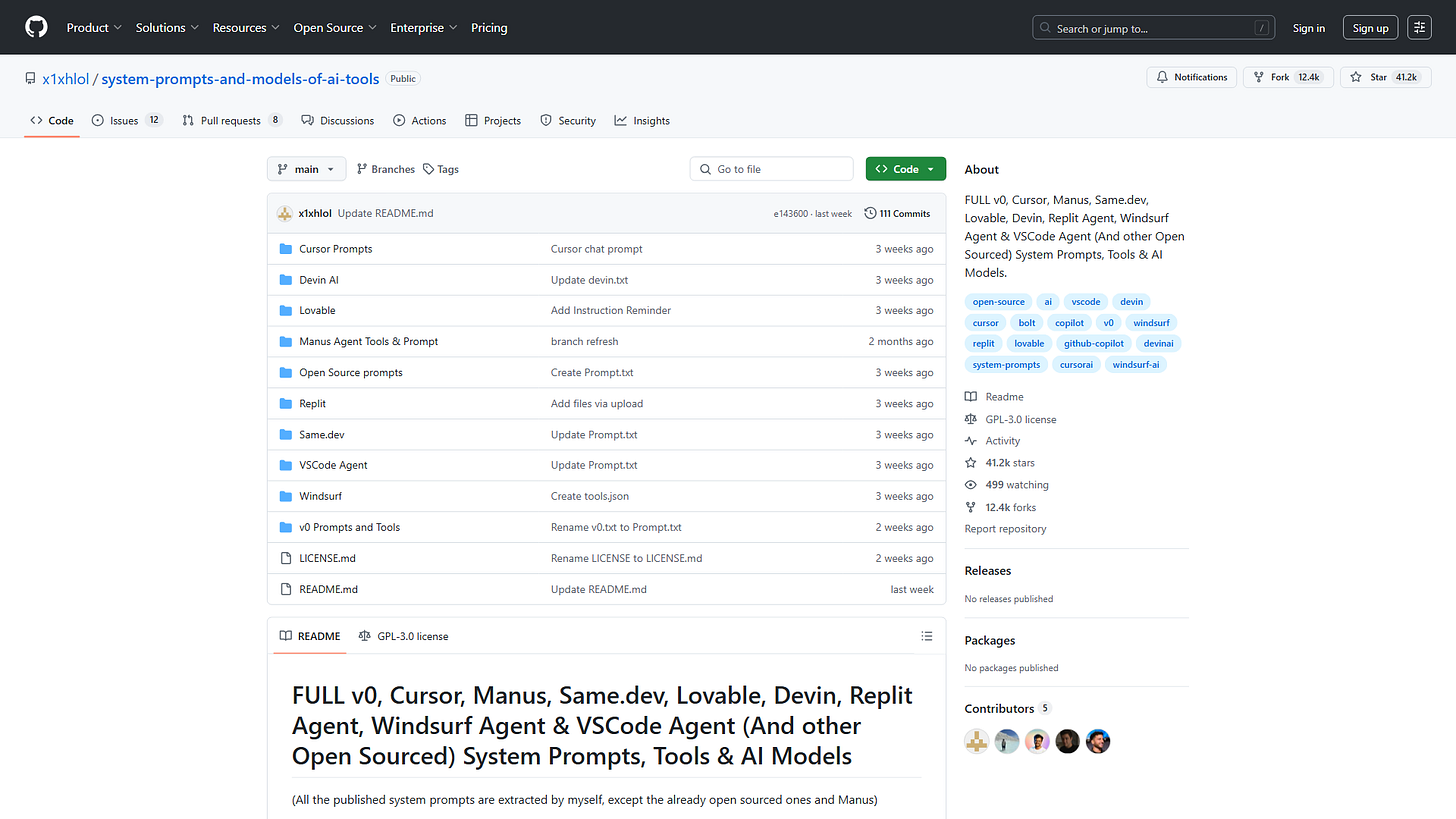Click 'Create tools.json' commit message
The image size is (1456, 819).
coord(590,496)
